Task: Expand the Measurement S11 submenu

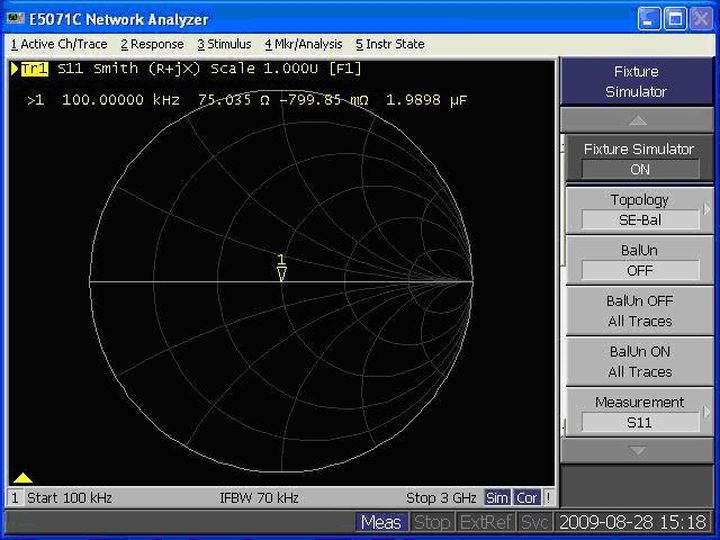Action: pos(639,412)
